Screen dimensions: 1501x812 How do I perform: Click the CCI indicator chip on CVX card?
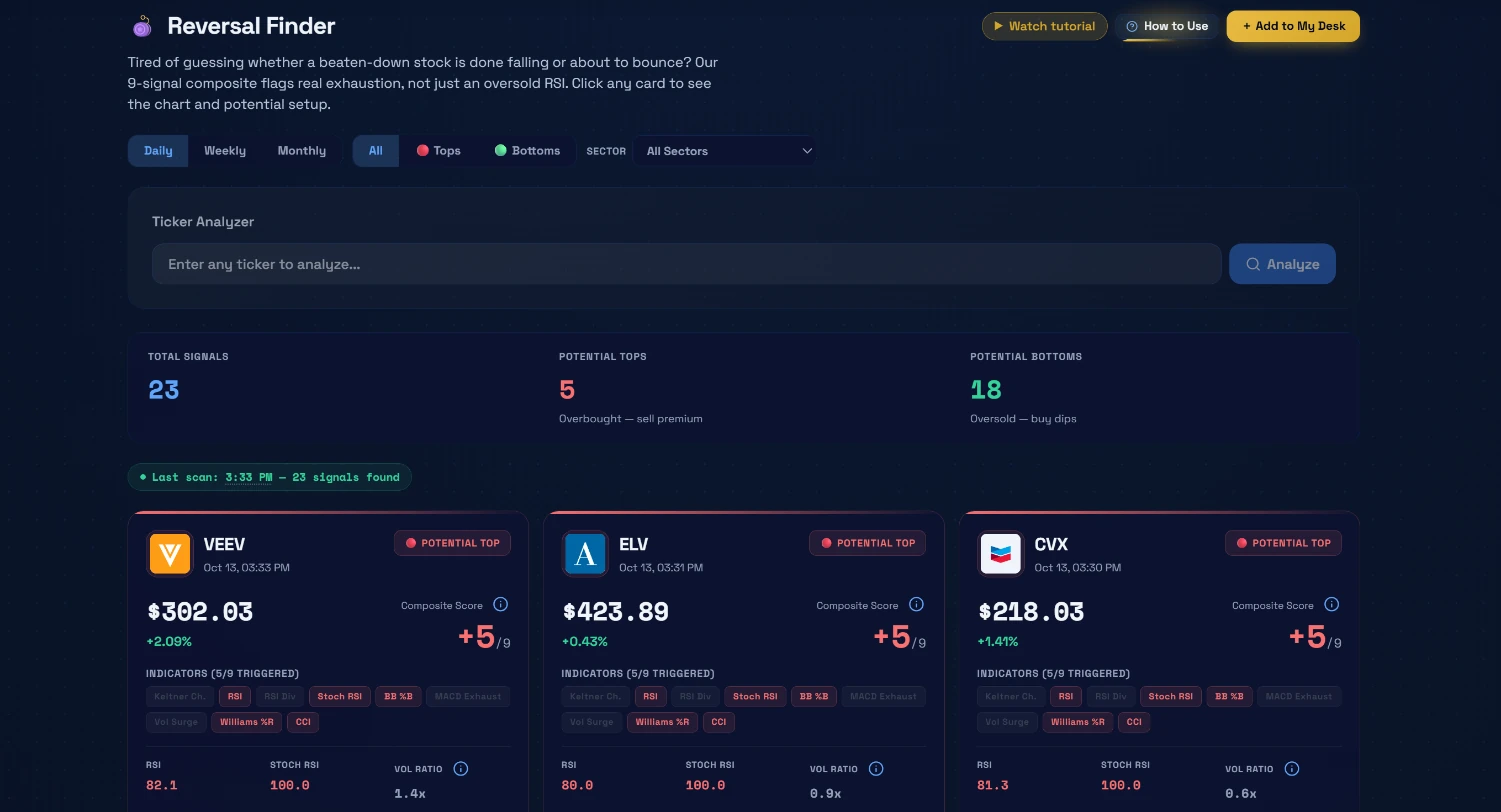tap(1134, 722)
